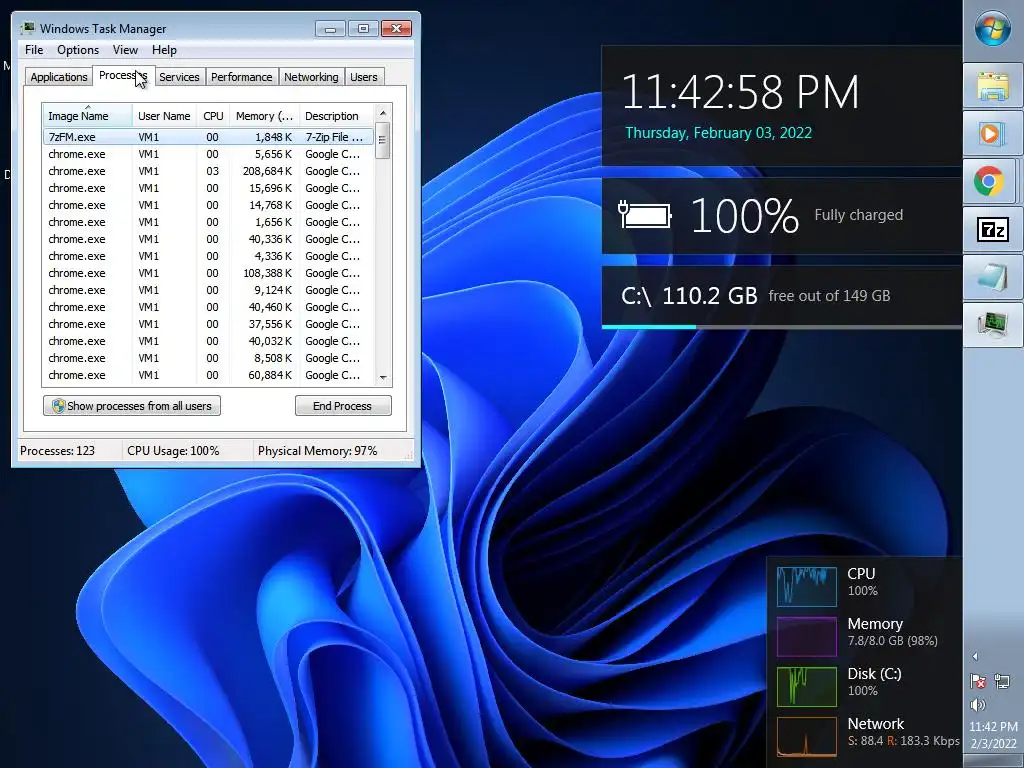Click the C: drive usage progress bar
The height and width of the screenshot is (768, 1024).
pyautogui.click(x=782, y=327)
